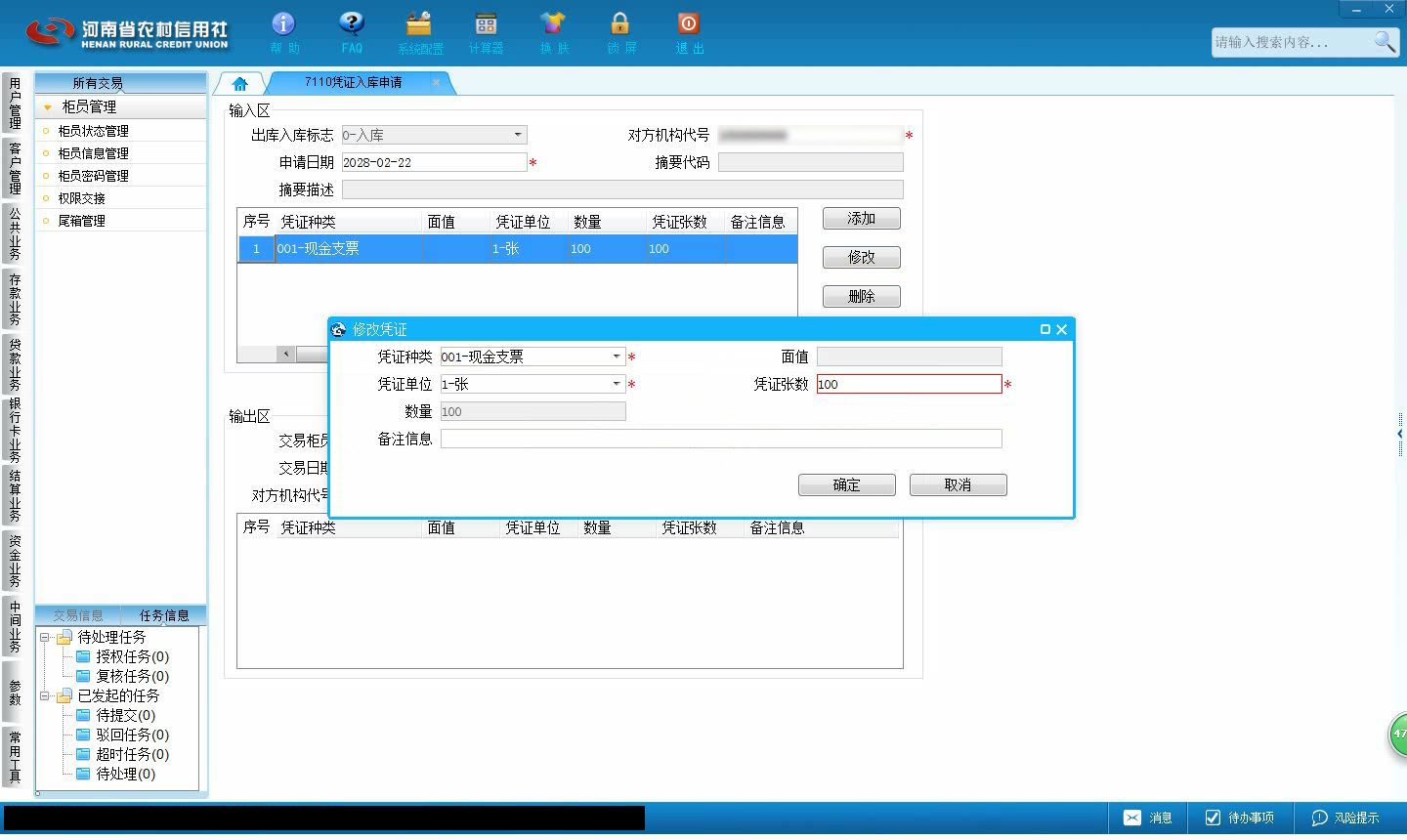Toggle the 待办事项 checkbox in the status bar

click(x=1213, y=818)
